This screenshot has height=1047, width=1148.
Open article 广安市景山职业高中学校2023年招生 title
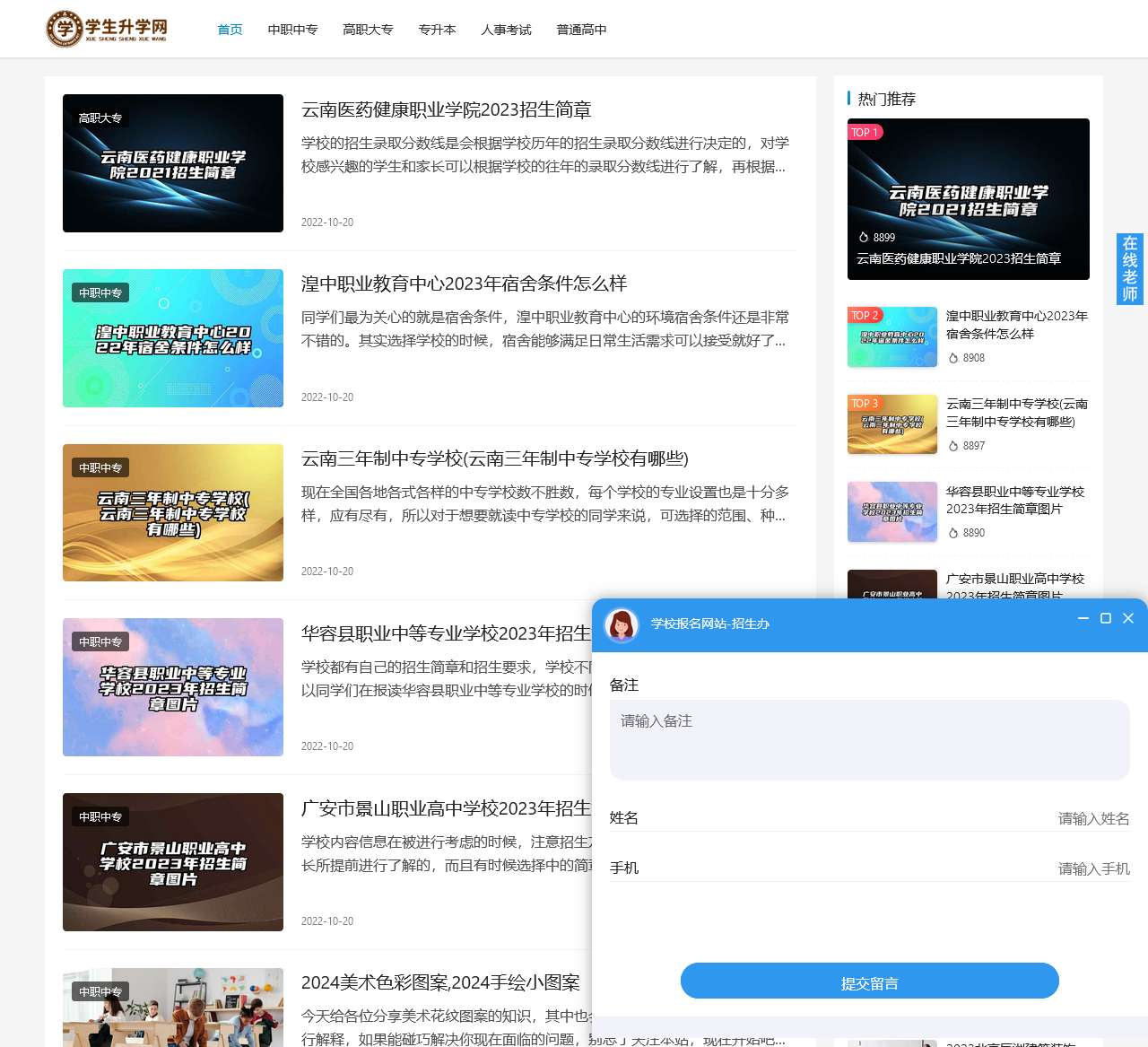tap(447, 808)
